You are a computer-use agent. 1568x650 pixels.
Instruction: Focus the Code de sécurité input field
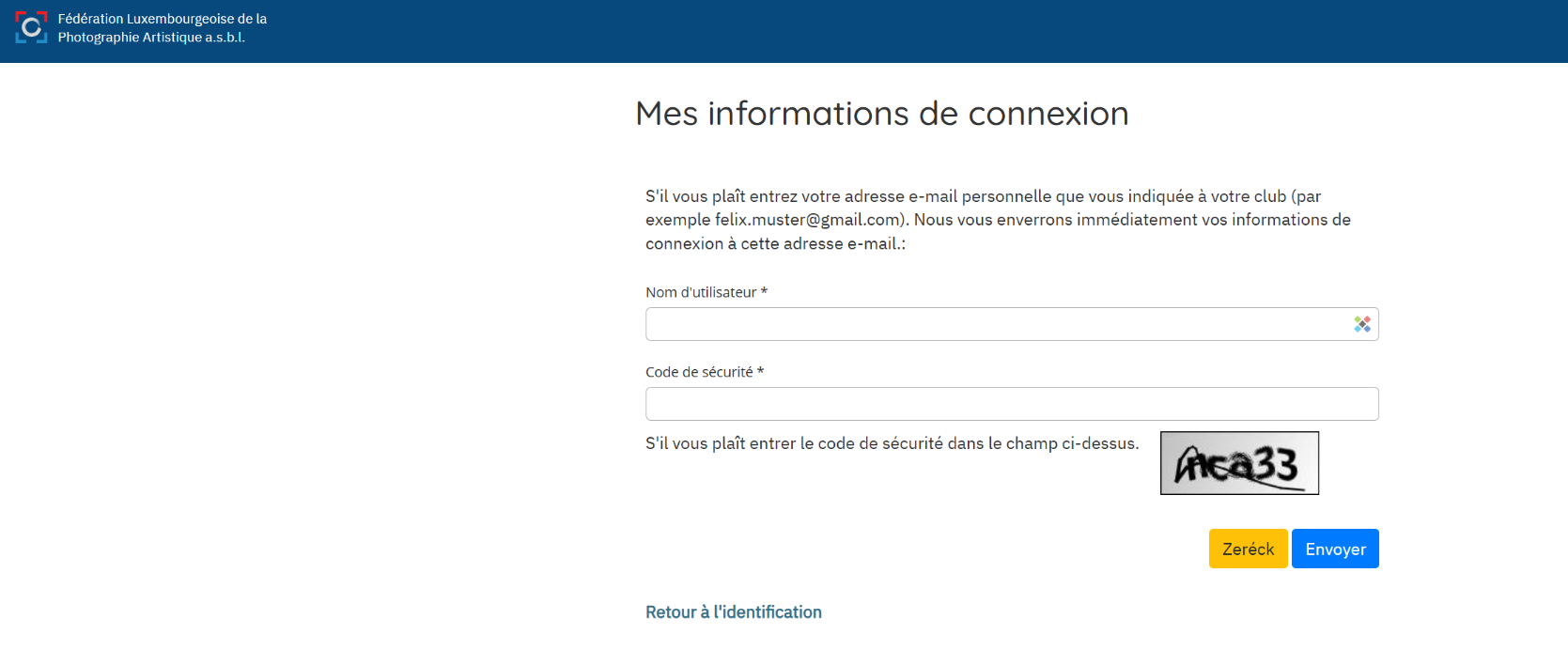(x=1011, y=404)
